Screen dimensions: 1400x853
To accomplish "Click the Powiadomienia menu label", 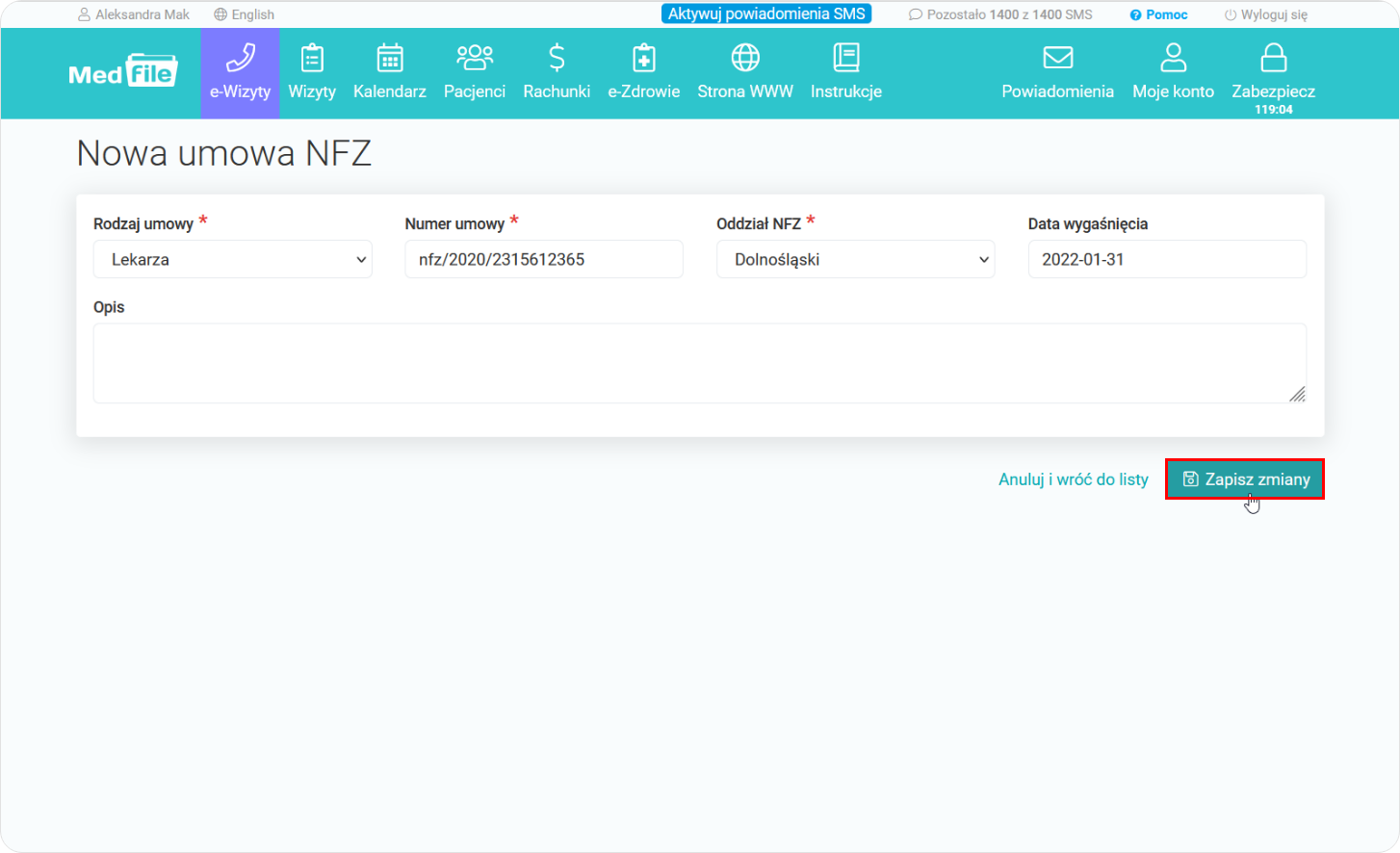I will (1058, 91).
